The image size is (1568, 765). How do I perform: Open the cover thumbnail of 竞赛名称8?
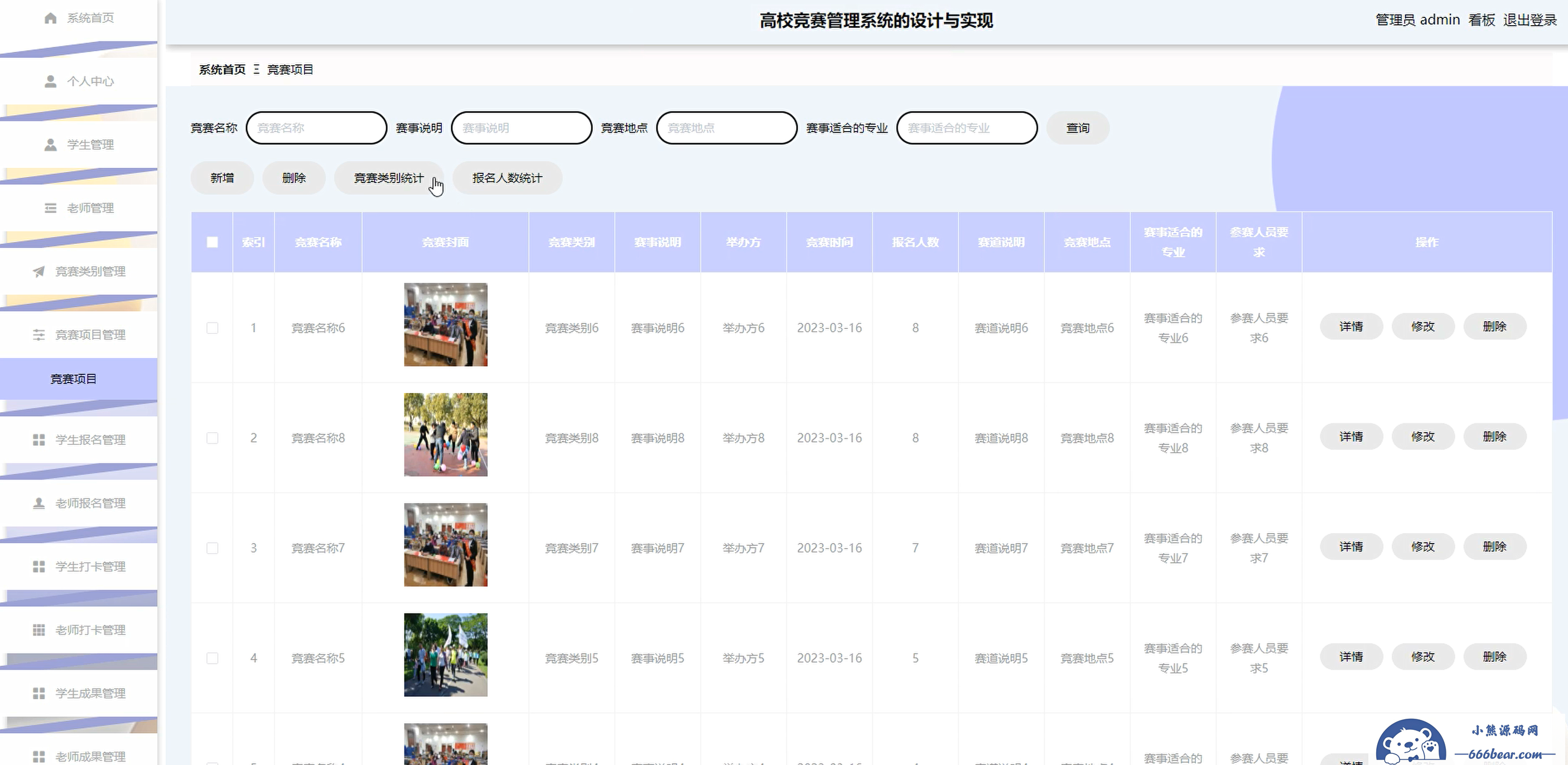[x=446, y=434]
